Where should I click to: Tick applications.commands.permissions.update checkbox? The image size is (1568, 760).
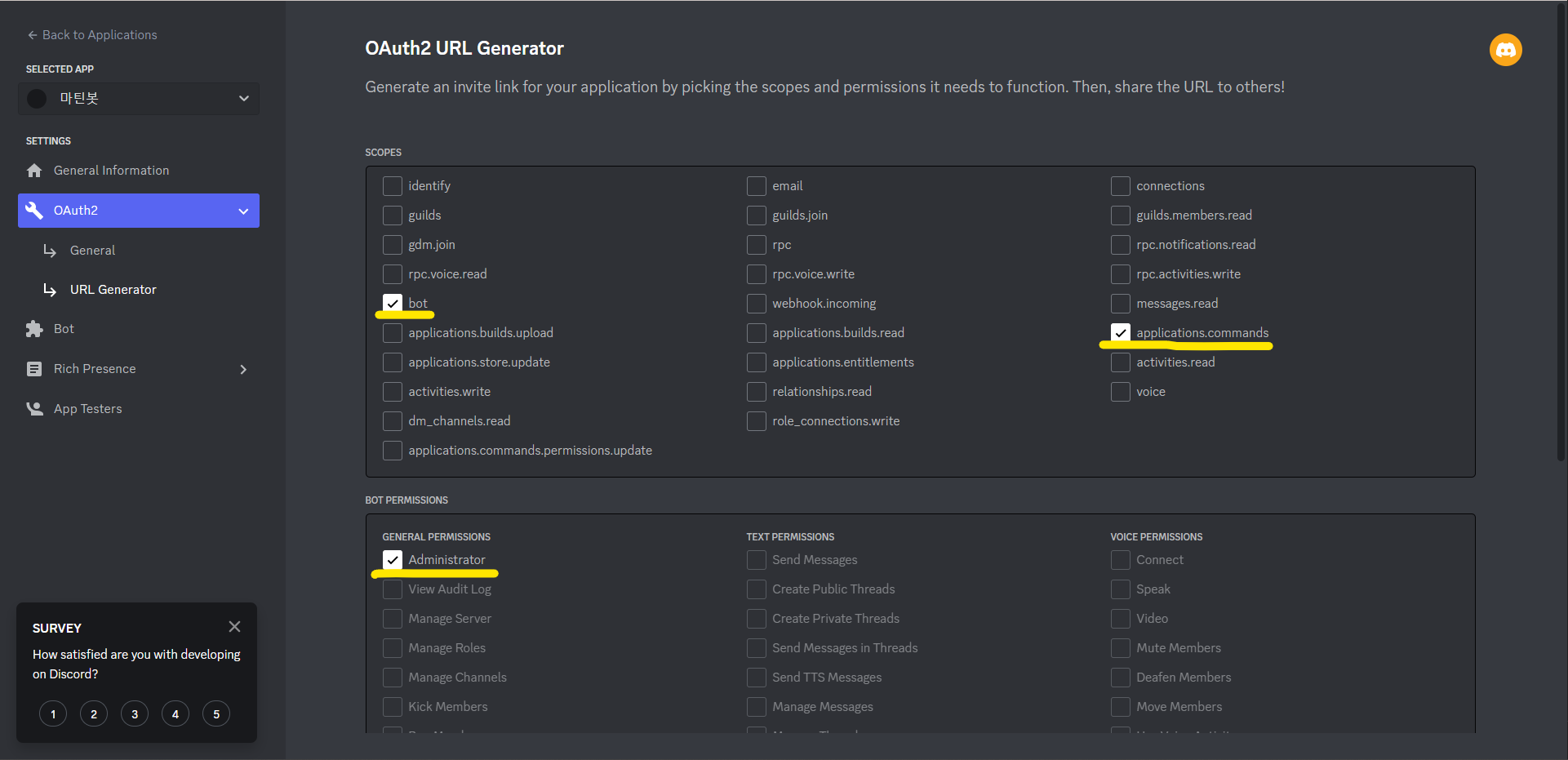(393, 451)
